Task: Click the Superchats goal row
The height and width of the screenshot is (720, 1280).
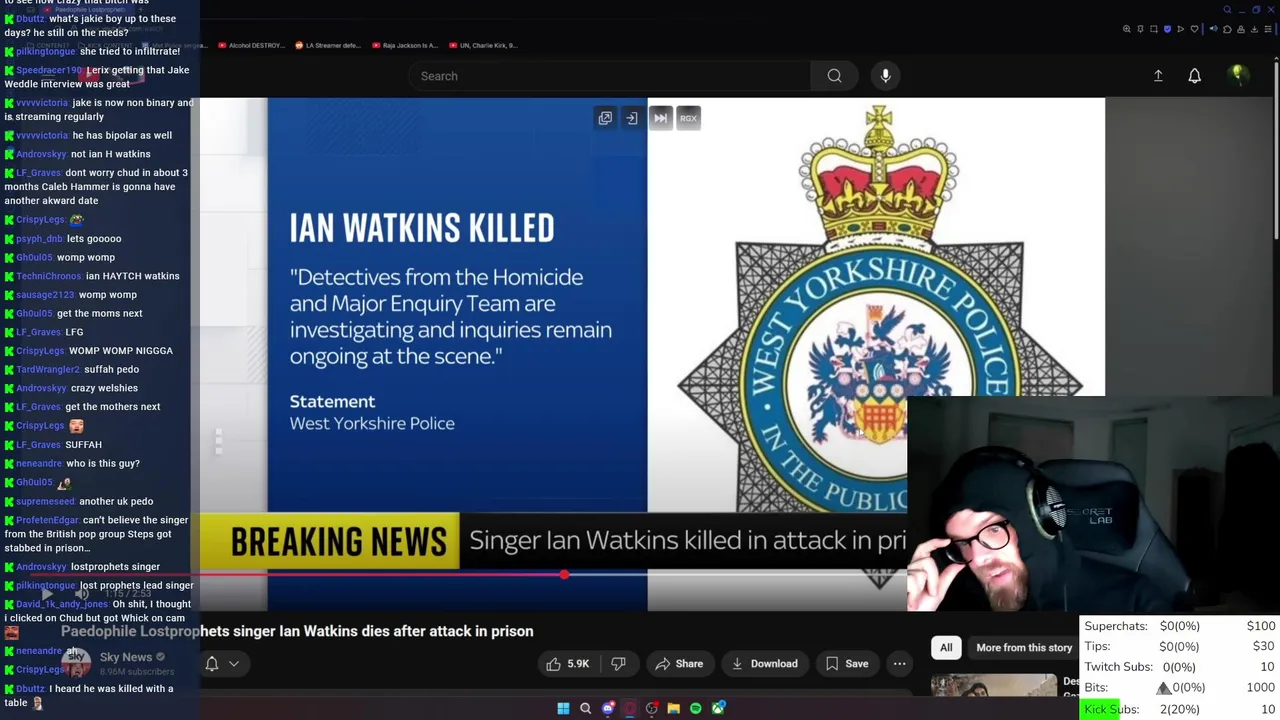Action: 1180,626
